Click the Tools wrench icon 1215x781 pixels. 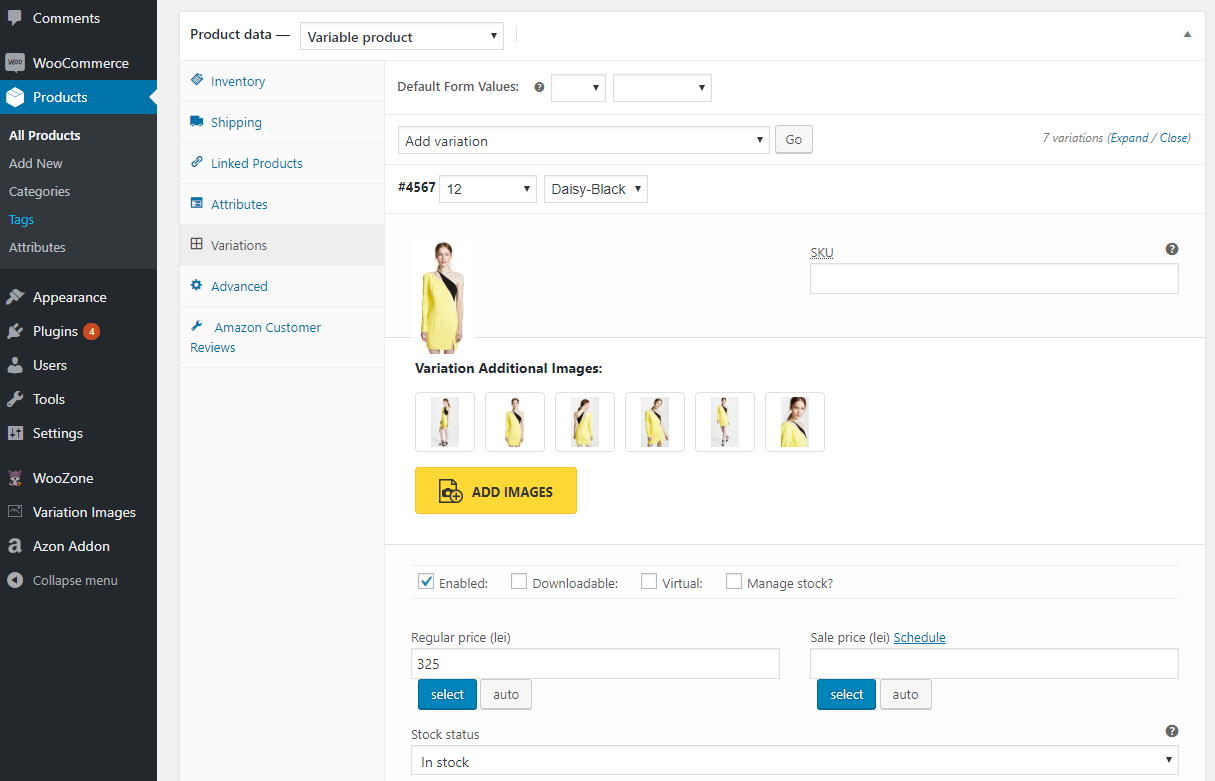15,399
